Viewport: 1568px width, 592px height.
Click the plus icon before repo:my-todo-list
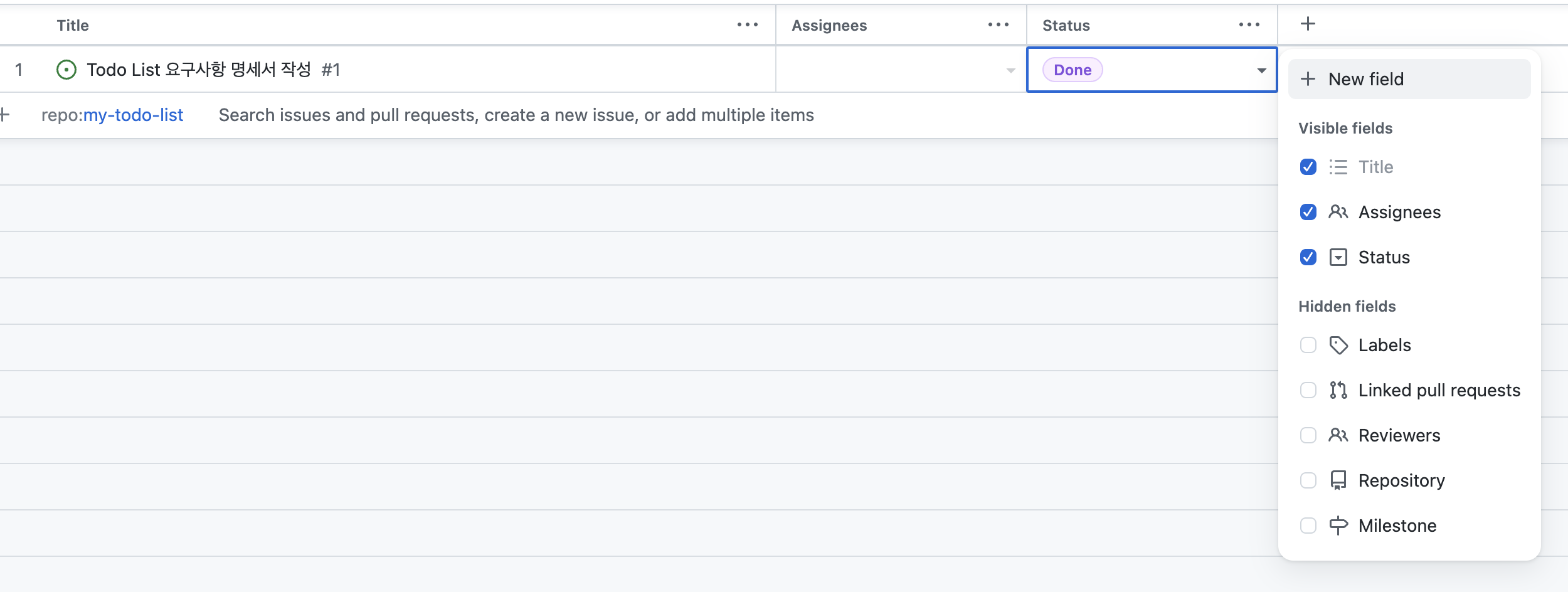[x=4, y=115]
